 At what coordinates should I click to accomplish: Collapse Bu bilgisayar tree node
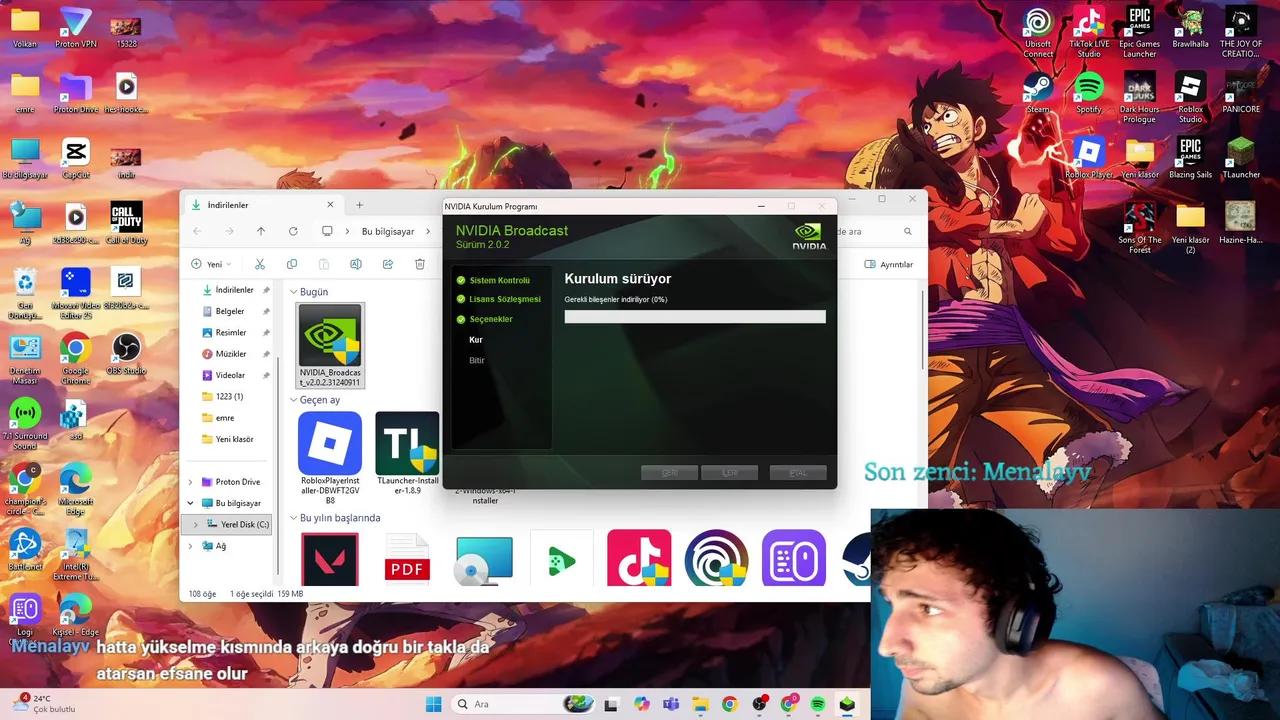(191, 503)
